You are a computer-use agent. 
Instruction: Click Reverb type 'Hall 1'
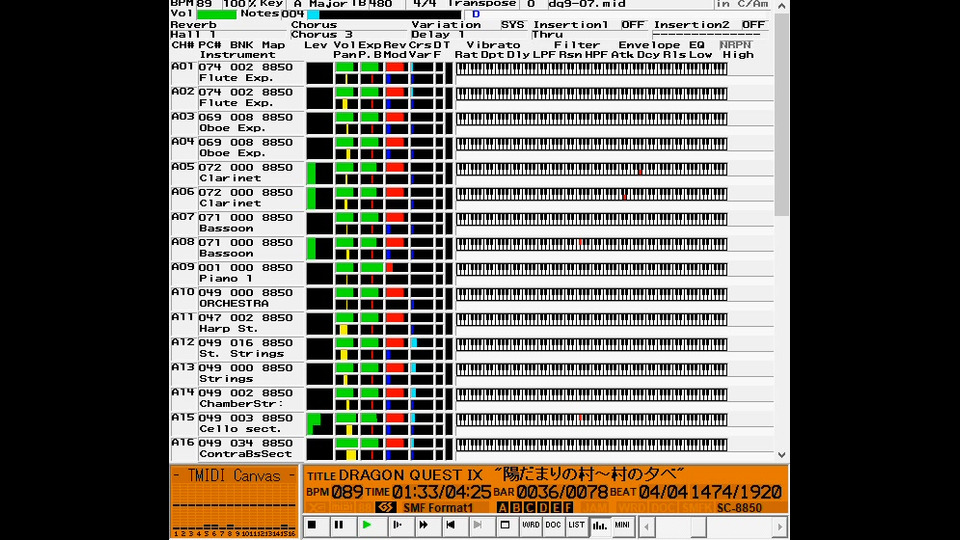coord(193,34)
